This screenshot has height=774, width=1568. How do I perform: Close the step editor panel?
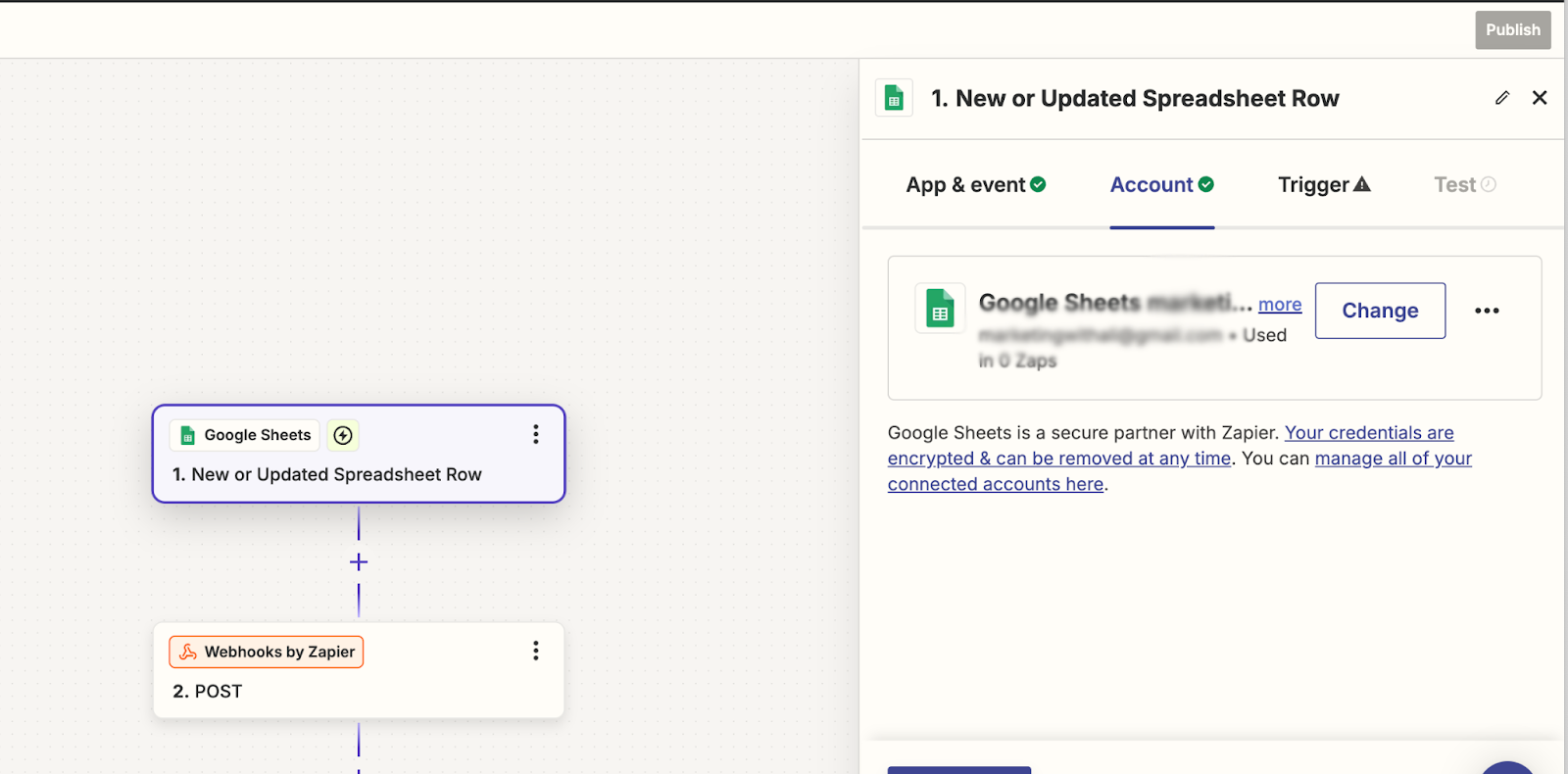1540,98
